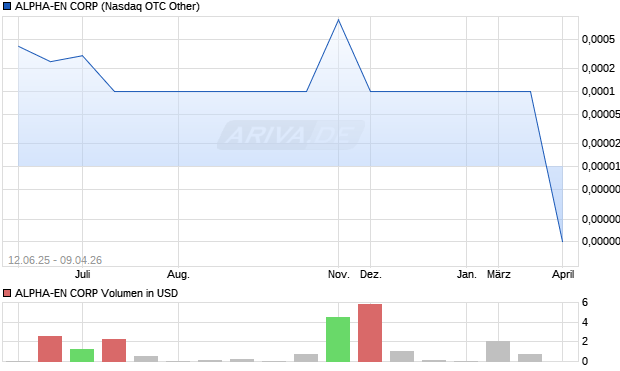The height and width of the screenshot is (371, 620).
Task: Click the tall green volume bar
Action: click(338, 339)
